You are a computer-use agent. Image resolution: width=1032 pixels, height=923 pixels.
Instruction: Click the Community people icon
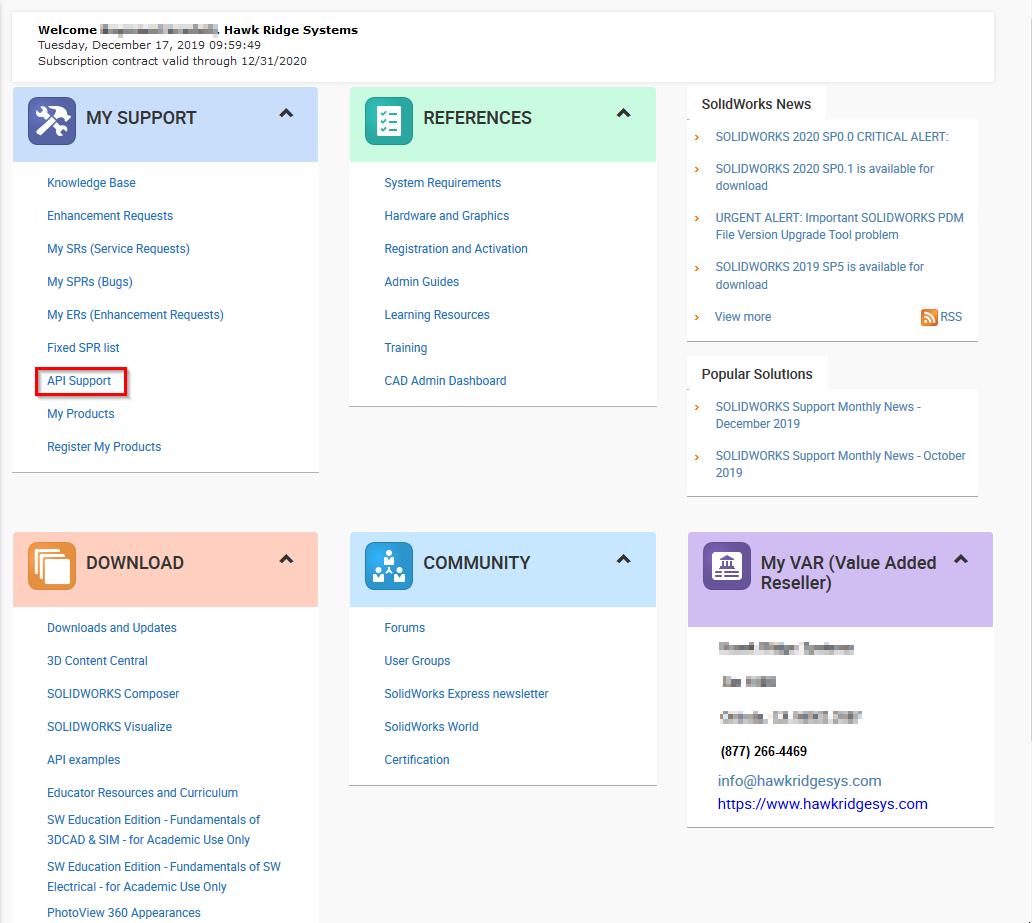coord(389,566)
